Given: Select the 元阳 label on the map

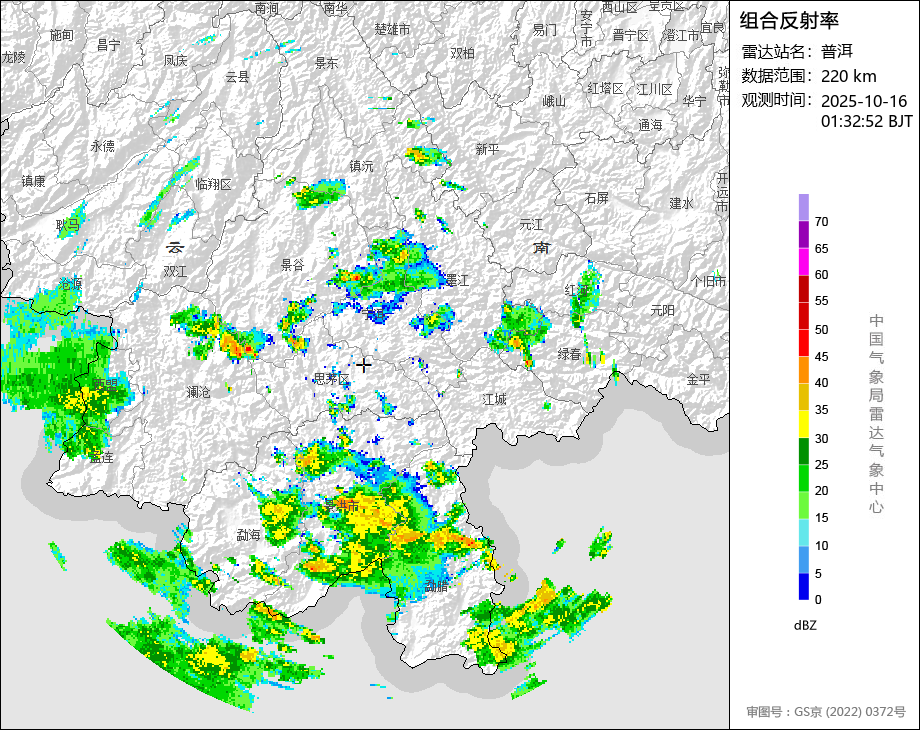Looking at the screenshot, I should pyautogui.click(x=662, y=310).
